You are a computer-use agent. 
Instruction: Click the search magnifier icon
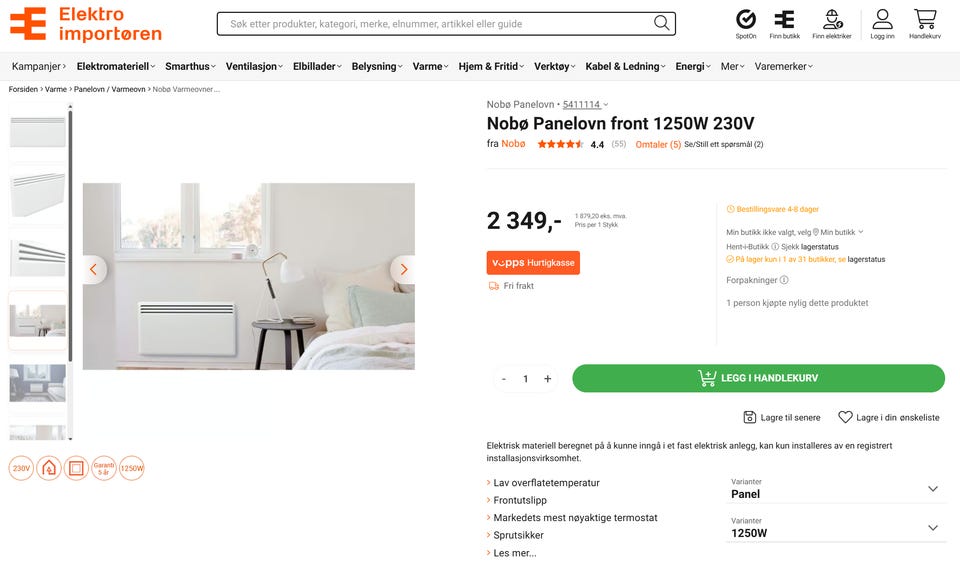pyautogui.click(x=662, y=23)
